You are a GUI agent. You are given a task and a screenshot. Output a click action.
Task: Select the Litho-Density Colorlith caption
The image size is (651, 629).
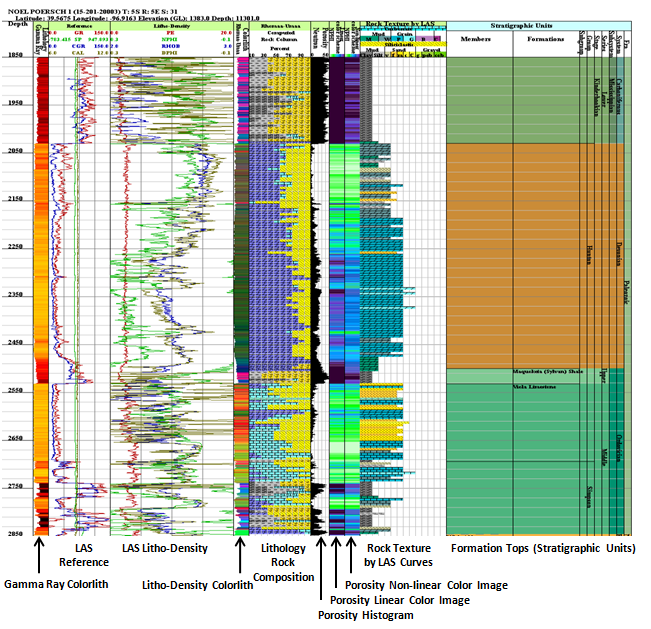pyautogui.click(x=198, y=585)
